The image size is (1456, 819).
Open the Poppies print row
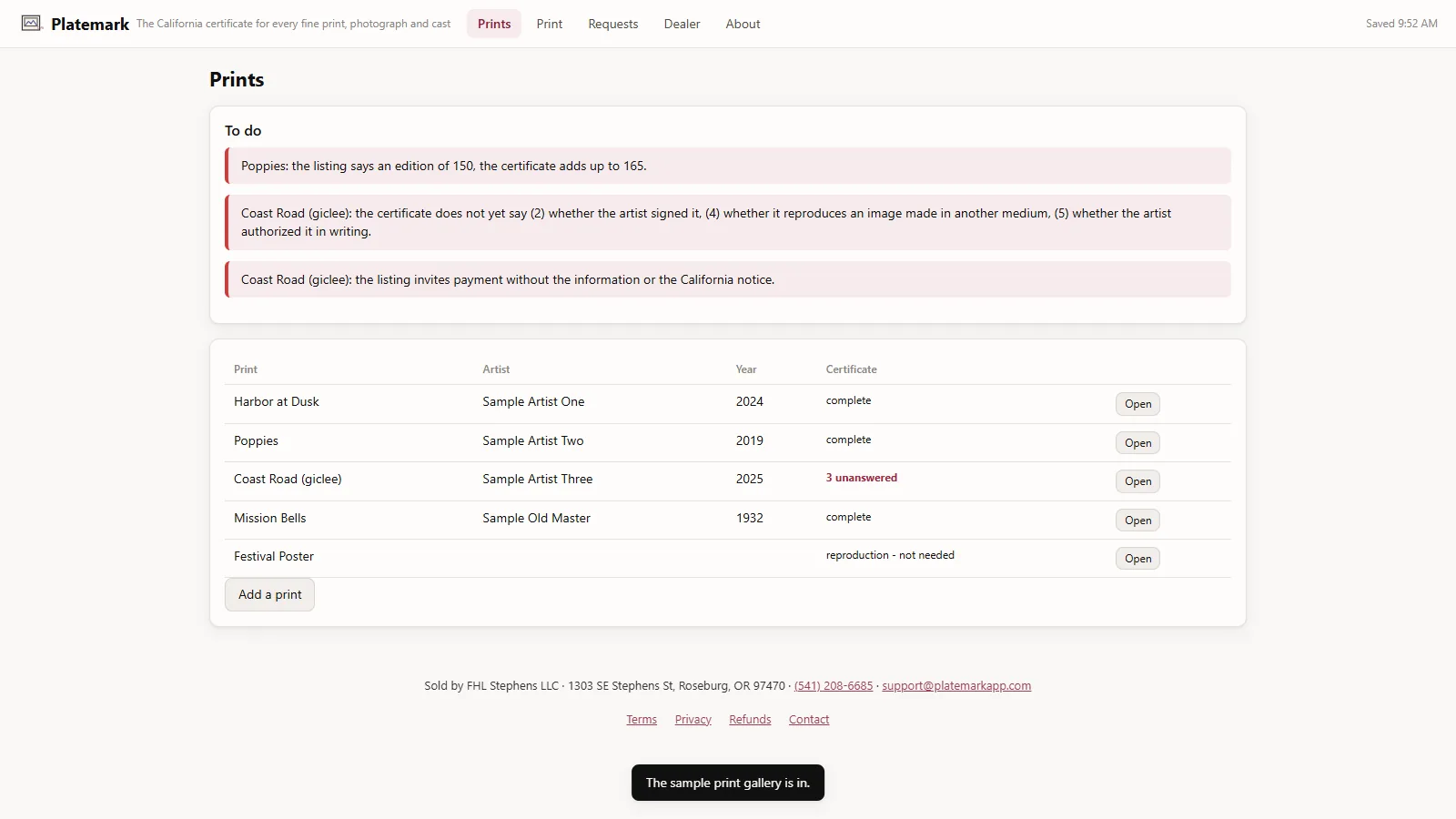click(x=1137, y=443)
